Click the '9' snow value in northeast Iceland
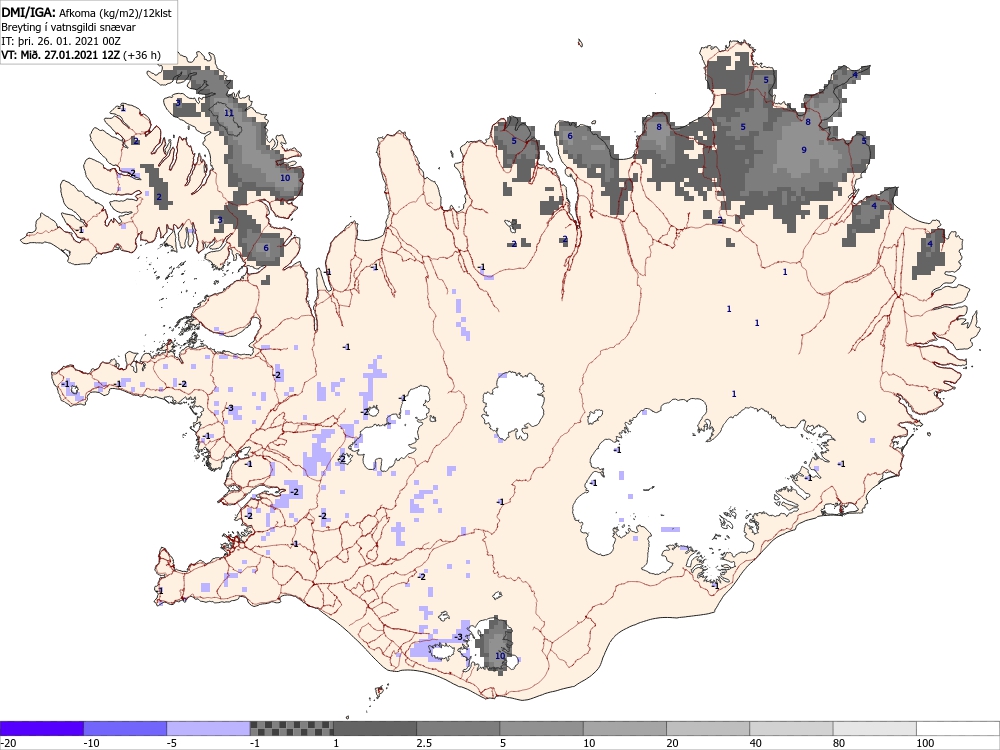This screenshot has width=1000, height=750. (x=804, y=150)
